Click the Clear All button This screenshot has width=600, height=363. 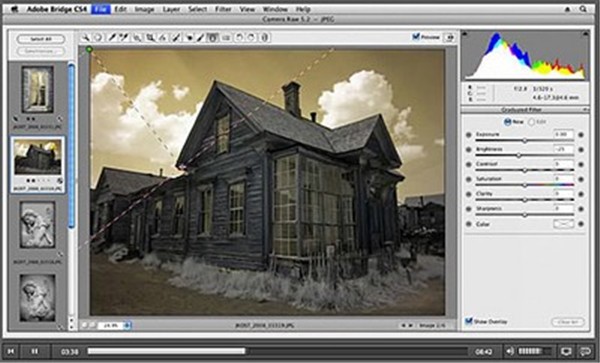pos(567,322)
